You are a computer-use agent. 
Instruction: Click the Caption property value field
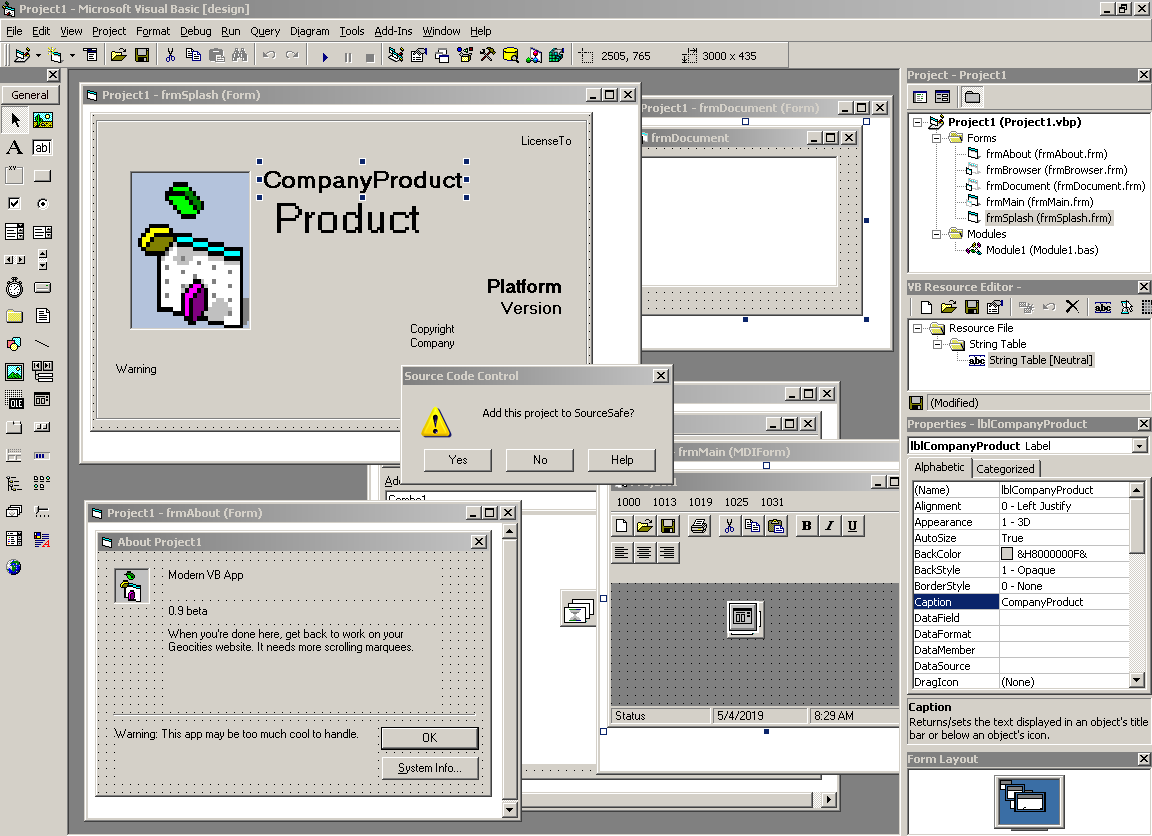tap(1064, 602)
